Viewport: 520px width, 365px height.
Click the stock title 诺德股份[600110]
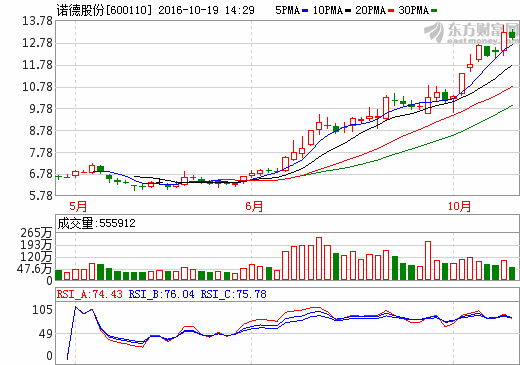click(x=104, y=10)
